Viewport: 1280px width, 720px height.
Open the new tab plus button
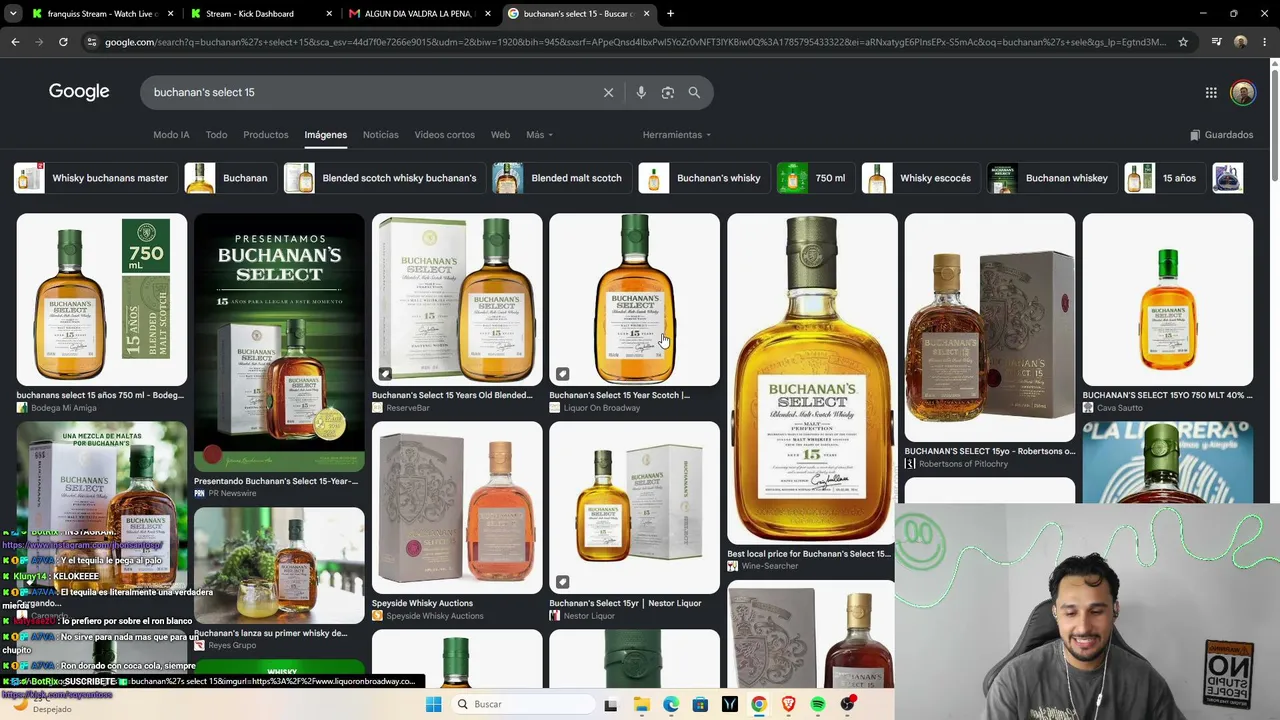tap(670, 14)
